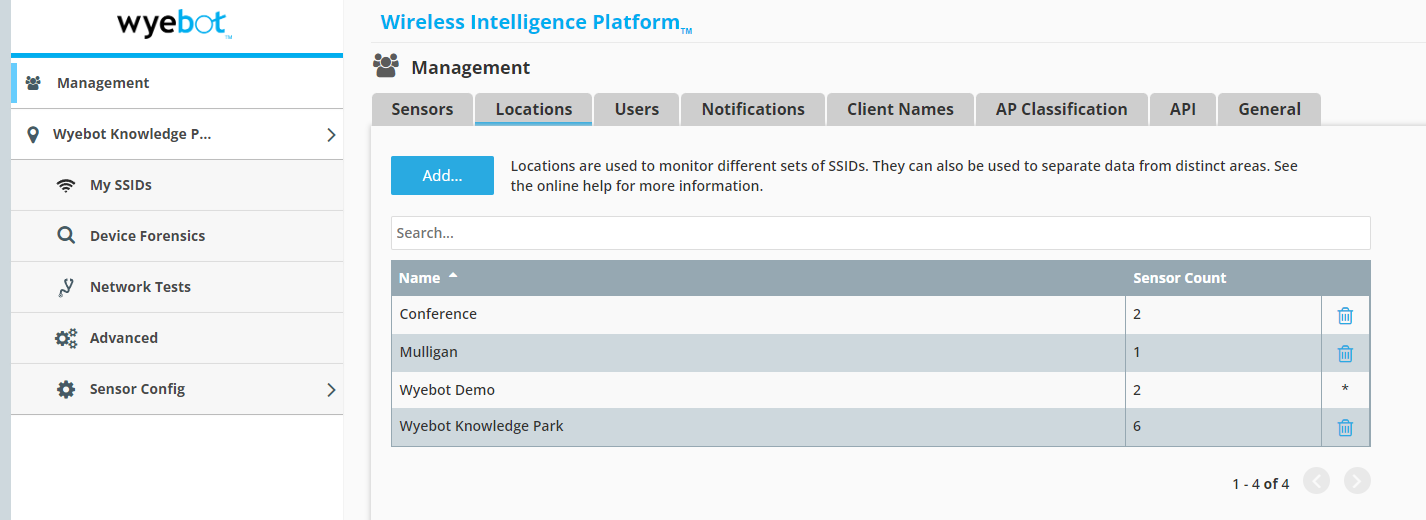Select the Locations tab
The image size is (1426, 520).
click(534, 109)
